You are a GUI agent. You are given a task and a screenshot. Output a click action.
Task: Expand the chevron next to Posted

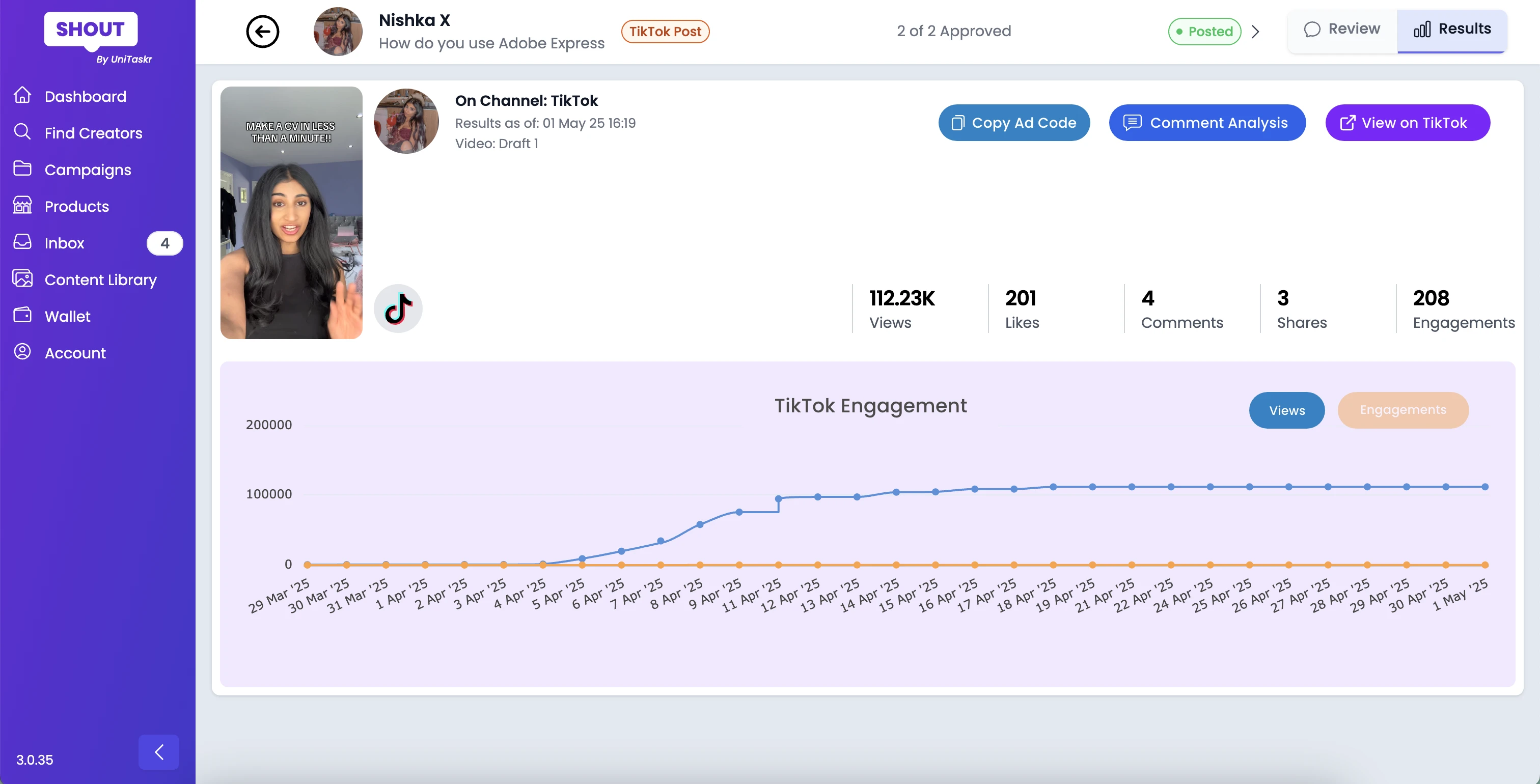tap(1255, 32)
